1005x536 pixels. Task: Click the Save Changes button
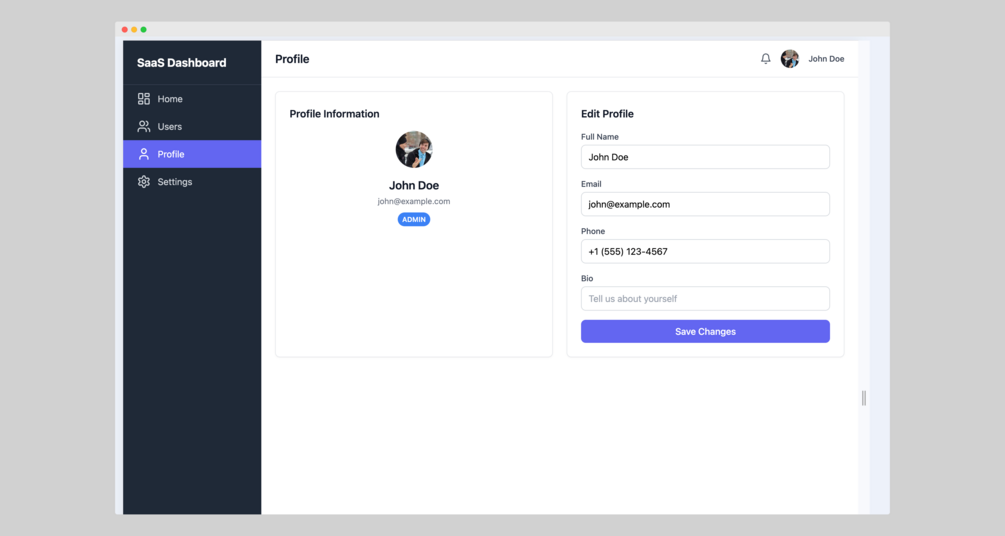click(705, 331)
